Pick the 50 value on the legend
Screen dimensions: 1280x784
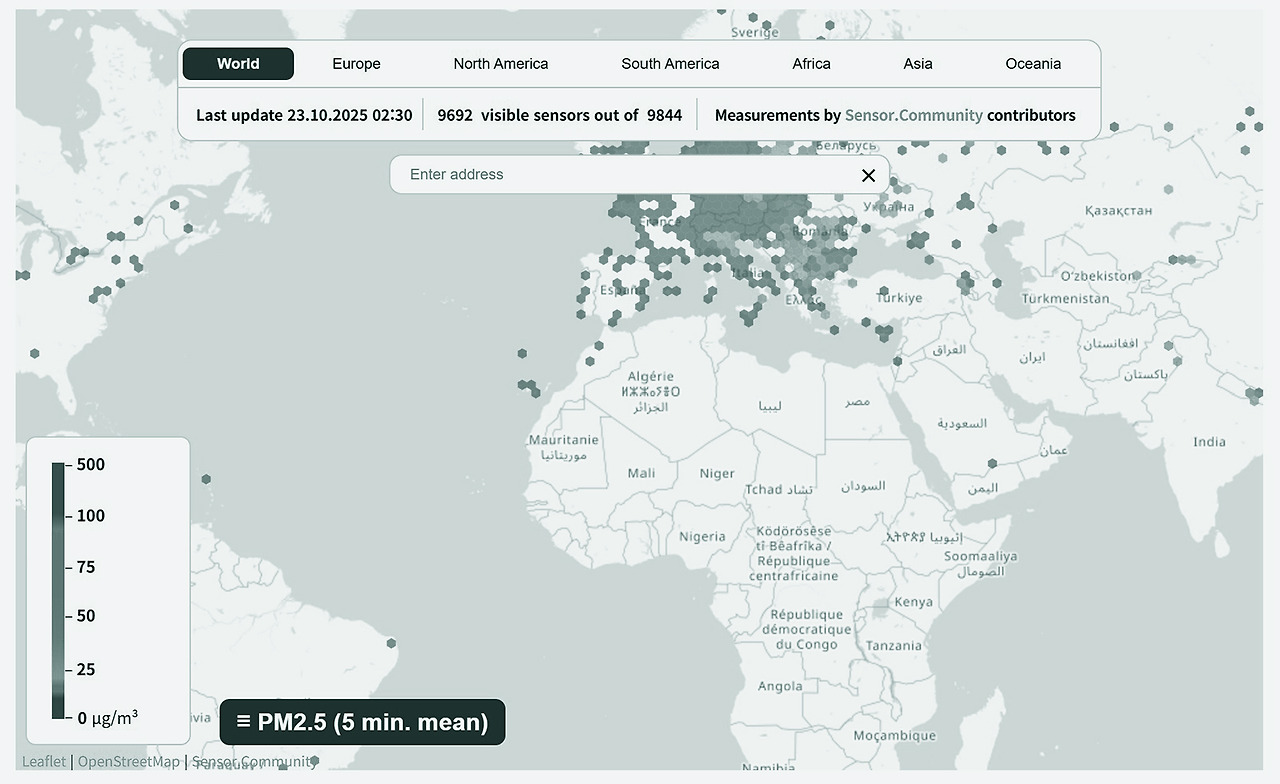[x=86, y=616]
